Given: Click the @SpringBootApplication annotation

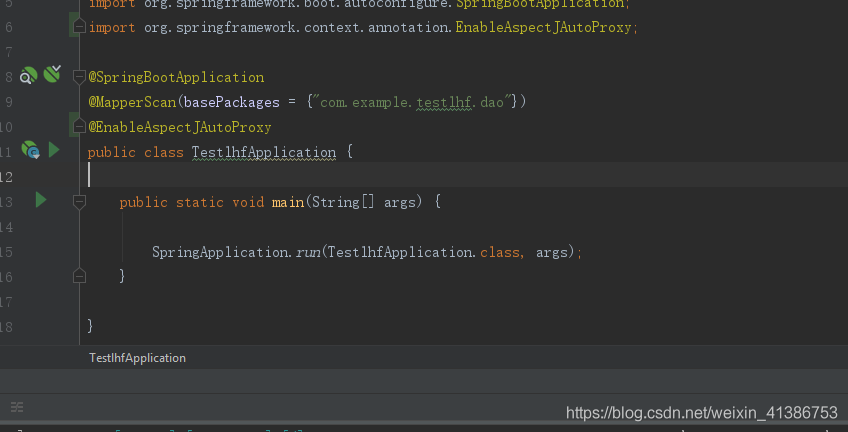Looking at the screenshot, I should pos(176,77).
